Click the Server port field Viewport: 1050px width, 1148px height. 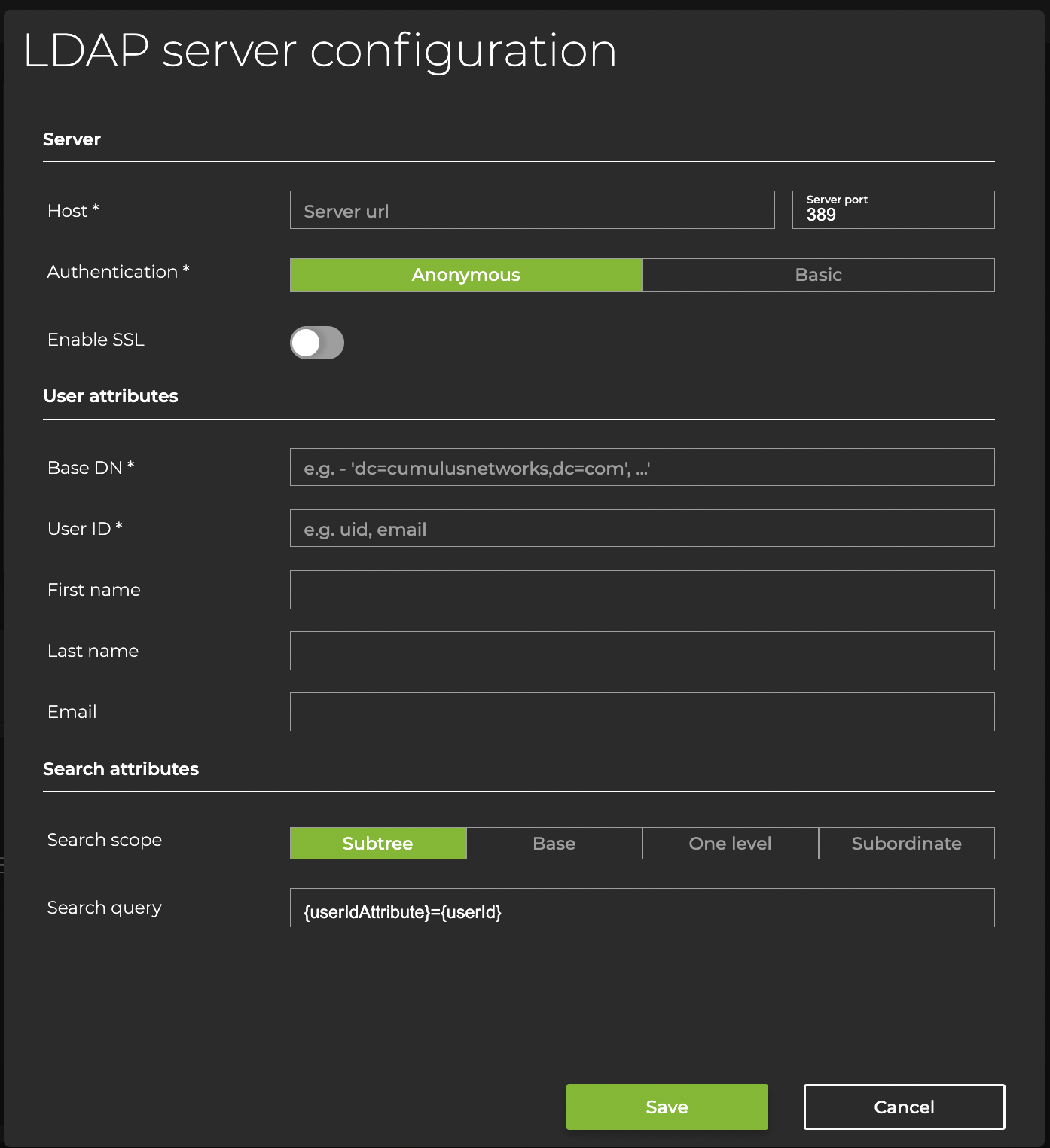point(893,210)
